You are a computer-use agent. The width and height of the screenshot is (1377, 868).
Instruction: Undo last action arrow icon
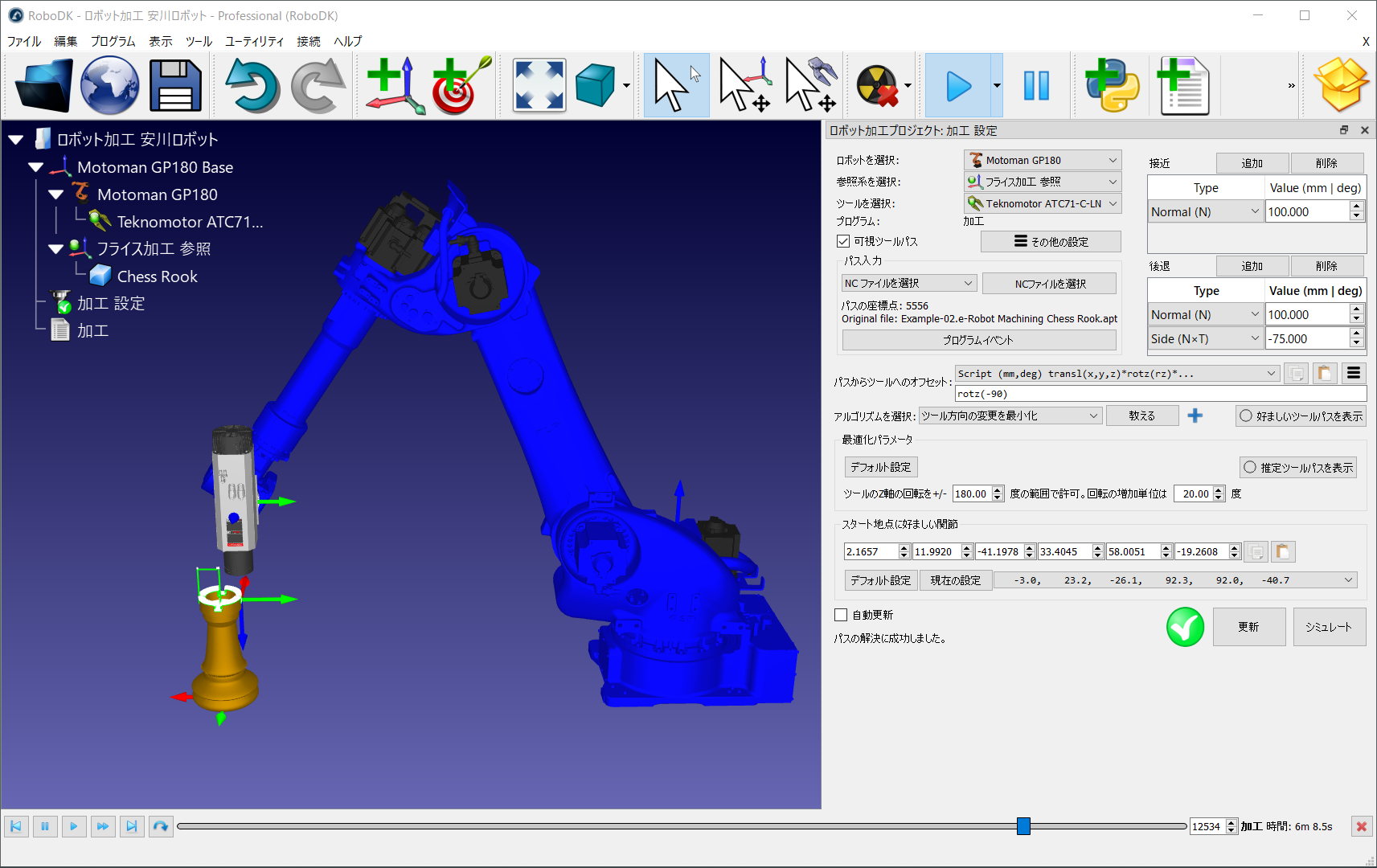pyautogui.click(x=252, y=85)
